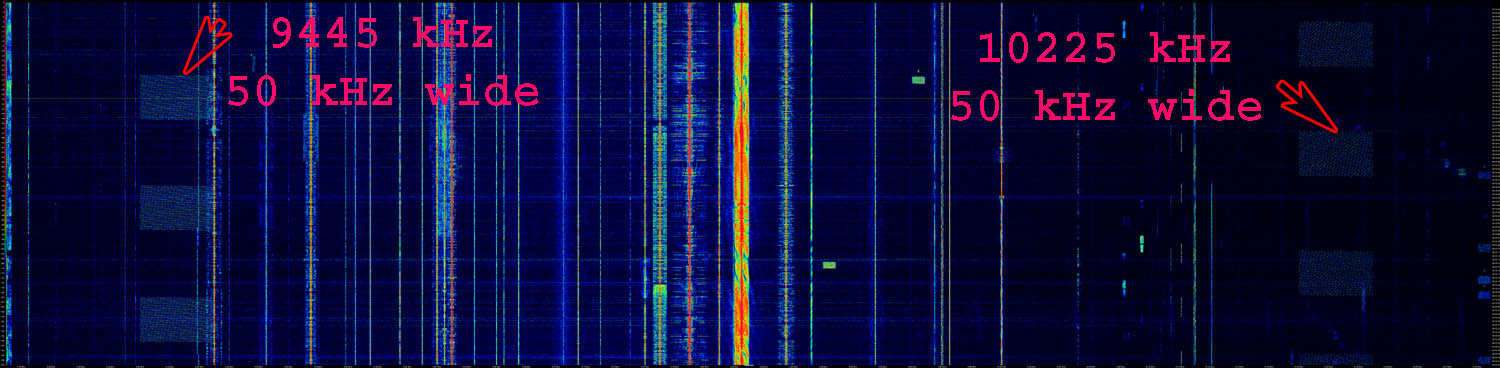This screenshot has height=368, width=1500.
Task: Select the small green block in lower middle
Action: click(829, 265)
